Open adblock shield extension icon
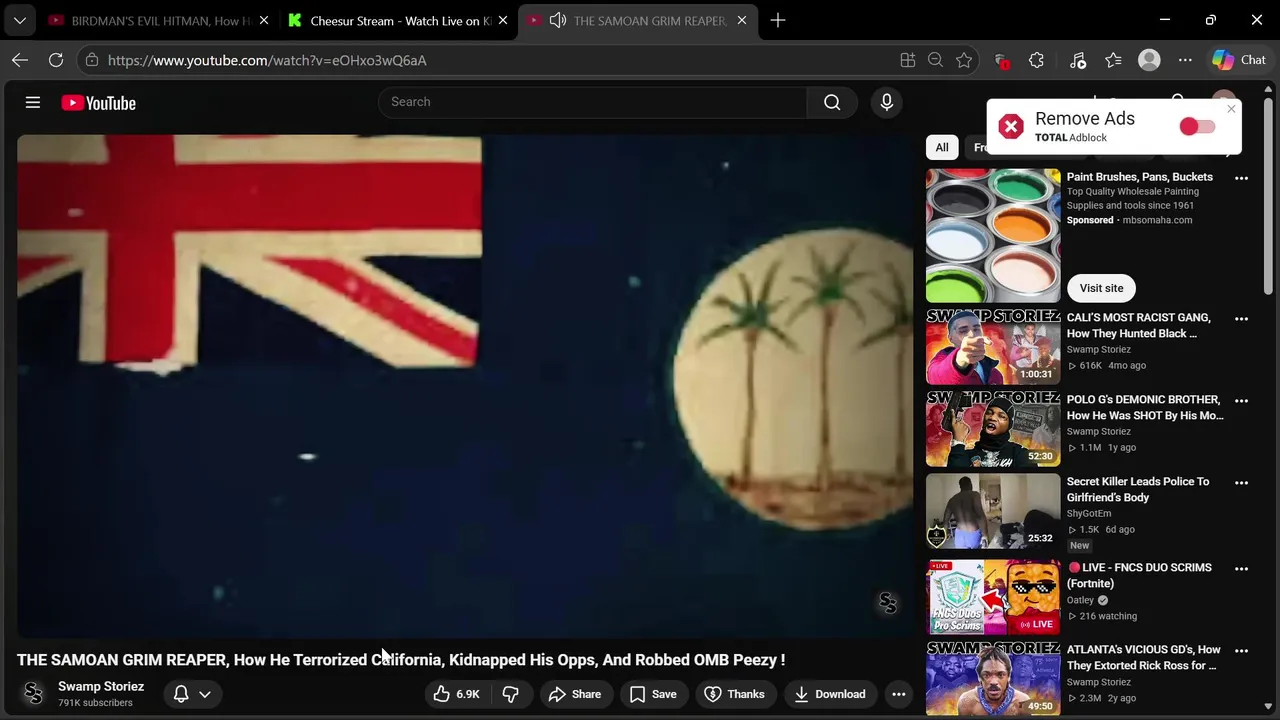Viewport: 1280px width, 720px height. pyautogui.click(x=1001, y=61)
